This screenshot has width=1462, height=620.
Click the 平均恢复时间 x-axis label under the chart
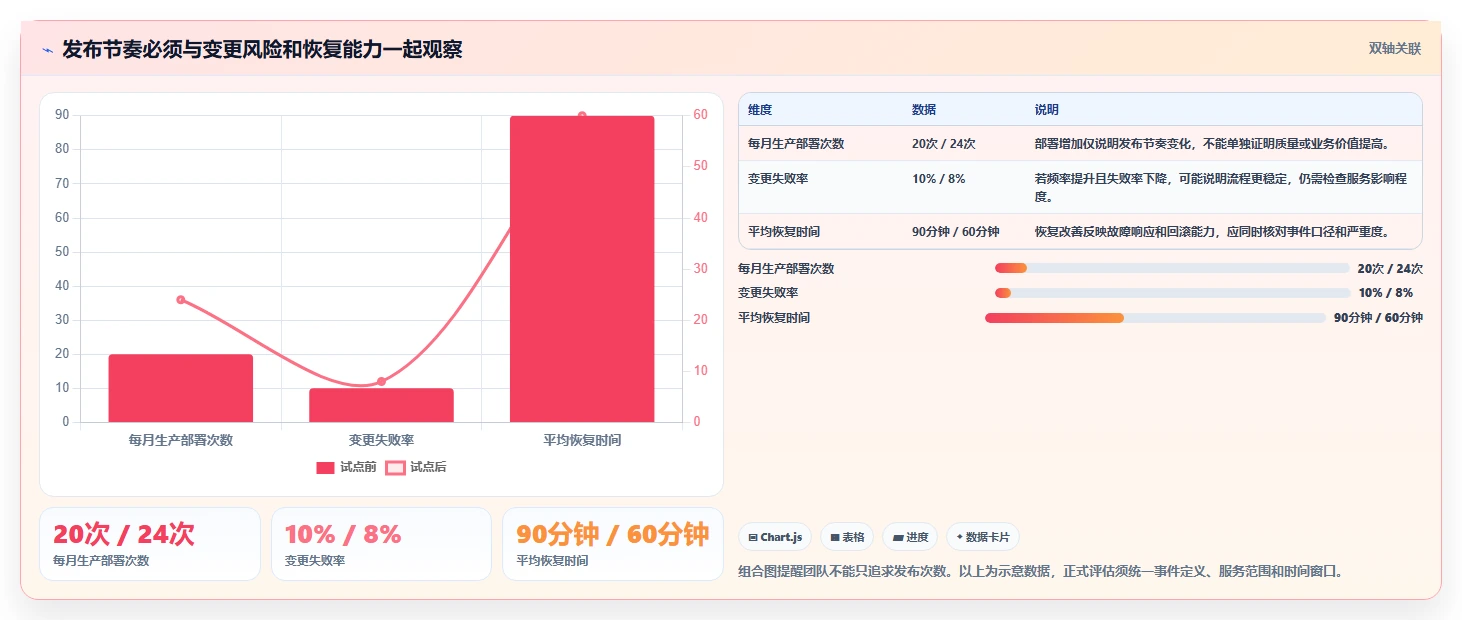pyautogui.click(x=582, y=440)
